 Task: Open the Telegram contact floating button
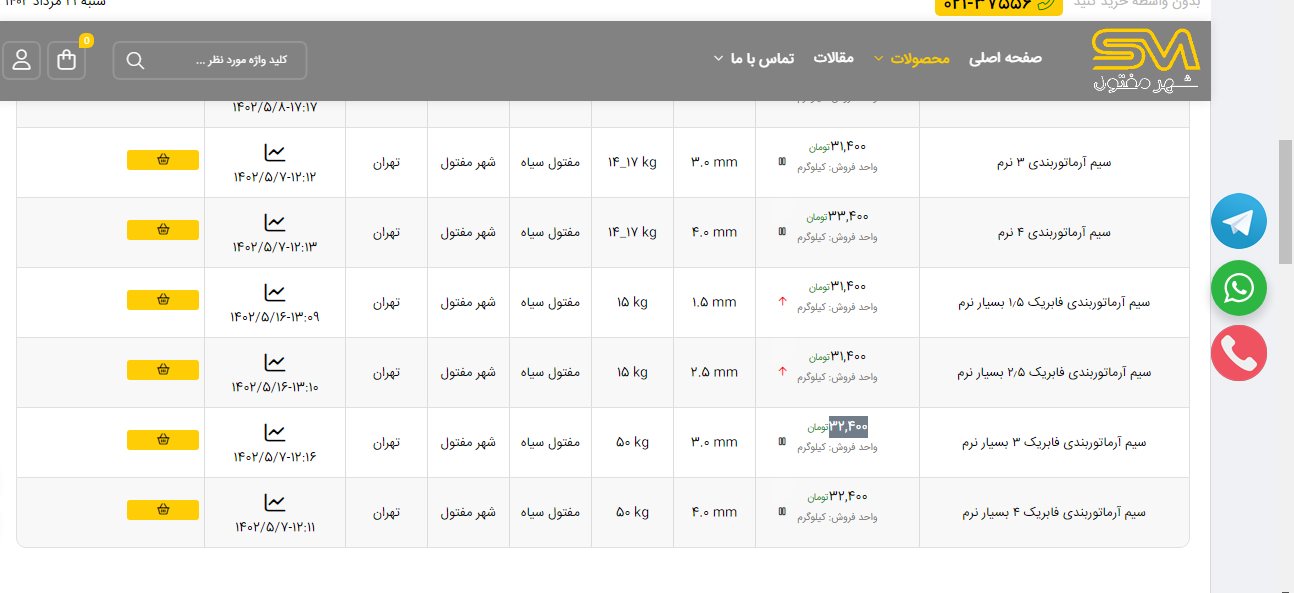(x=1238, y=221)
